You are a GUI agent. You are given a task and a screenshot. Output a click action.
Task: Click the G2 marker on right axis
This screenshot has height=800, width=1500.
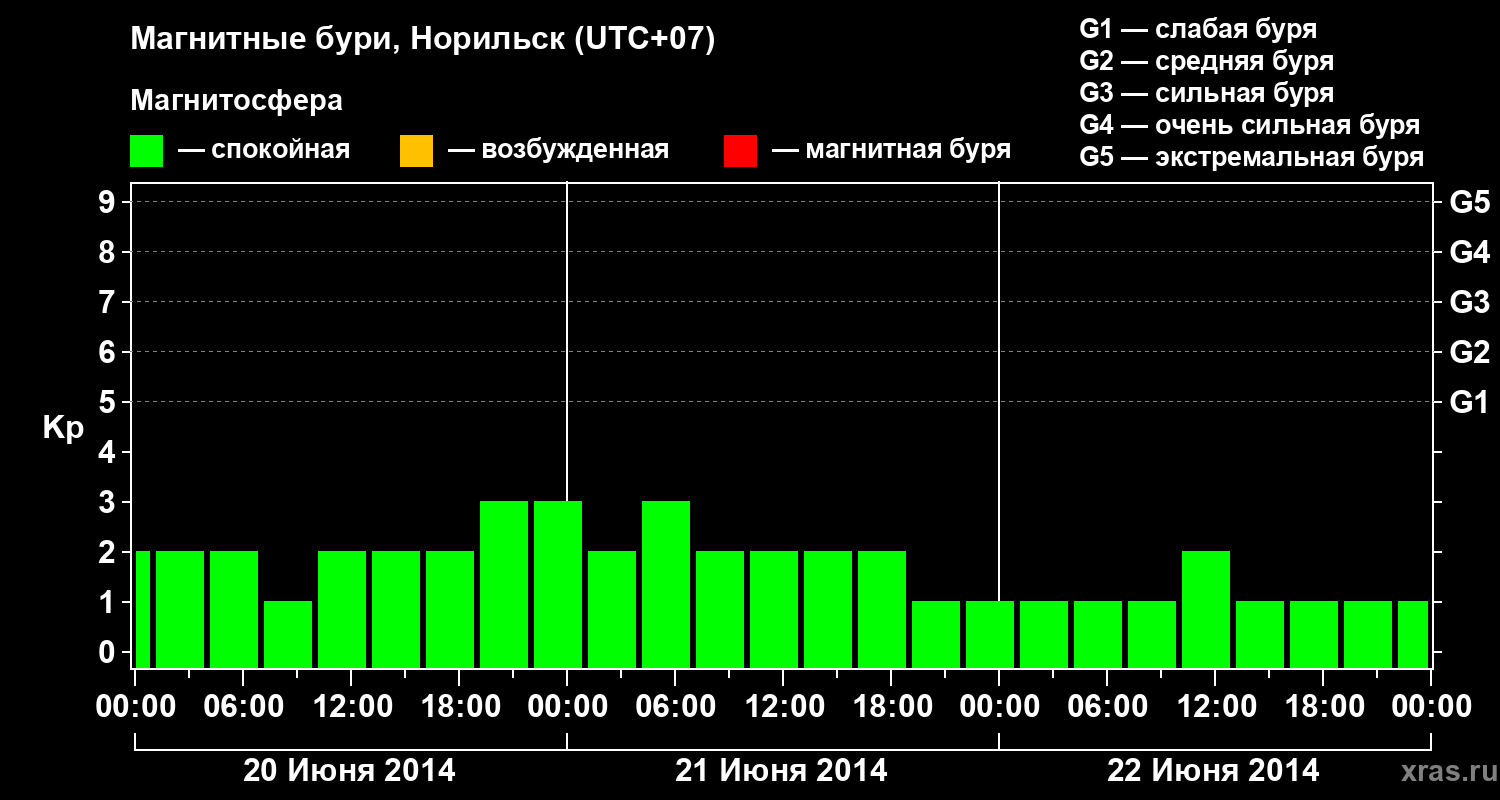(1469, 353)
